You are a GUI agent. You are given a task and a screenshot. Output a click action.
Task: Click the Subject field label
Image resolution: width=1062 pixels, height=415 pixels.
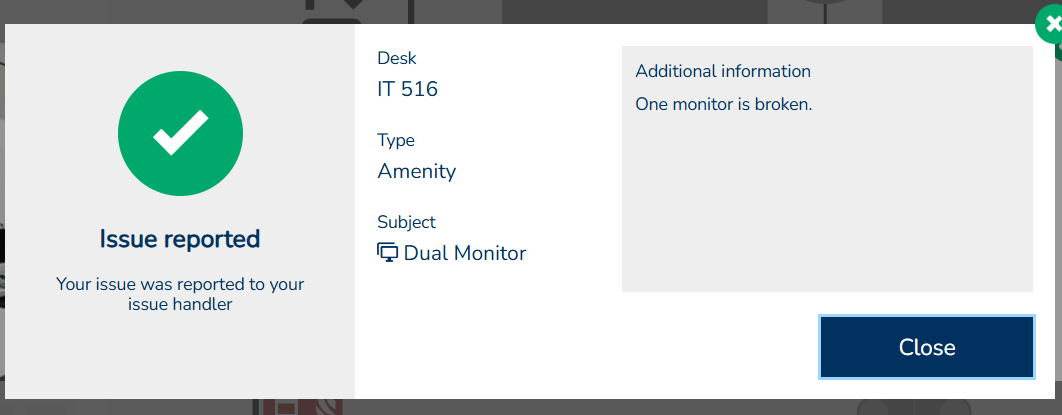pos(406,222)
